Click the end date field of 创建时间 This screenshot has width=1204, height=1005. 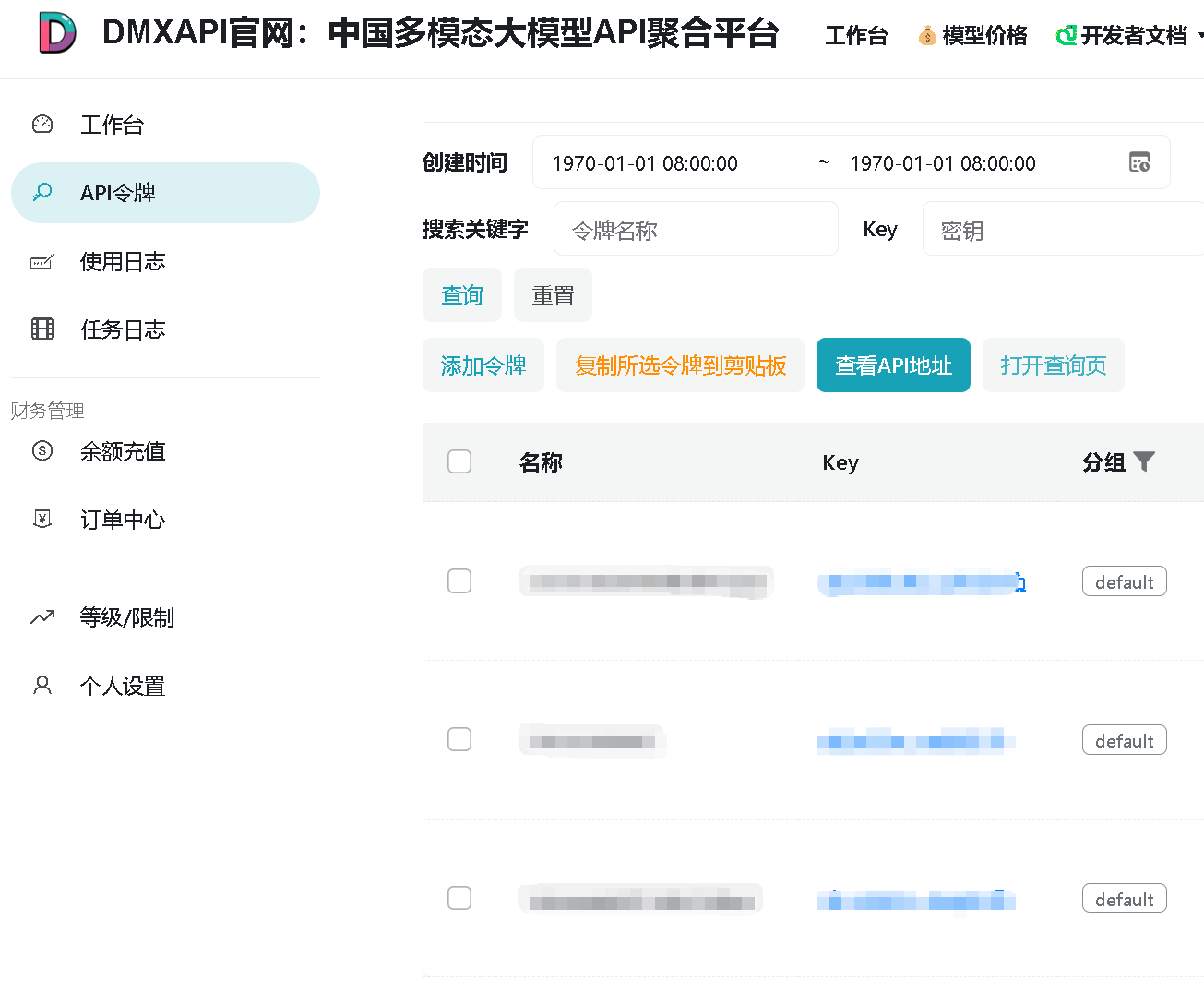point(943,163)
